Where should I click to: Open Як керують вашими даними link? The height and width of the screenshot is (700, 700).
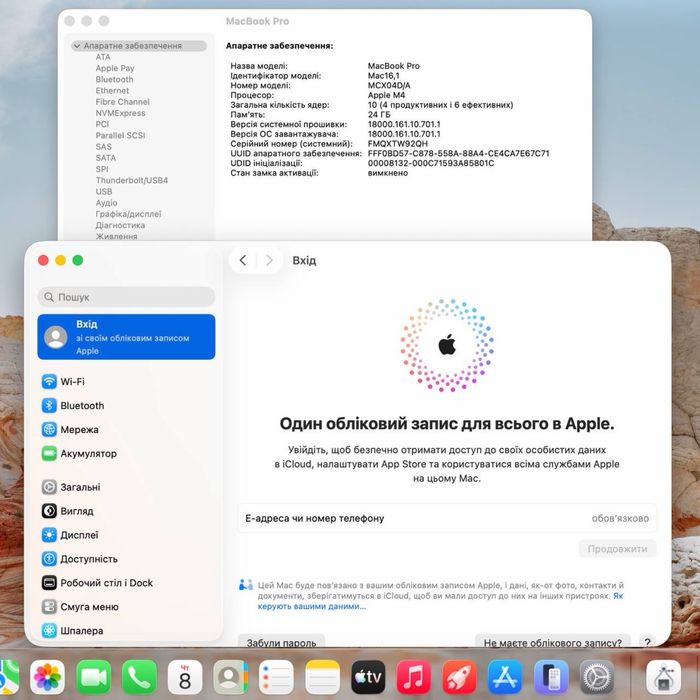312,606
